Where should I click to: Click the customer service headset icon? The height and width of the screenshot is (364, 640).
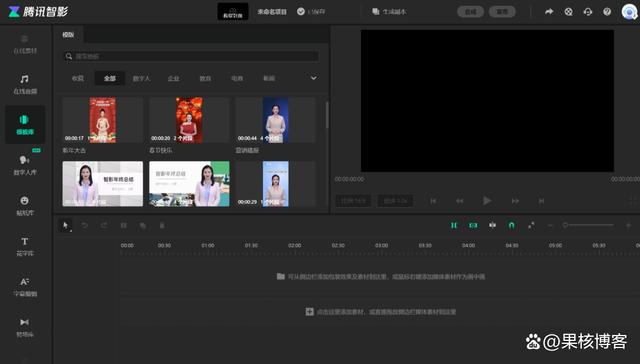(x=588, y=12)
